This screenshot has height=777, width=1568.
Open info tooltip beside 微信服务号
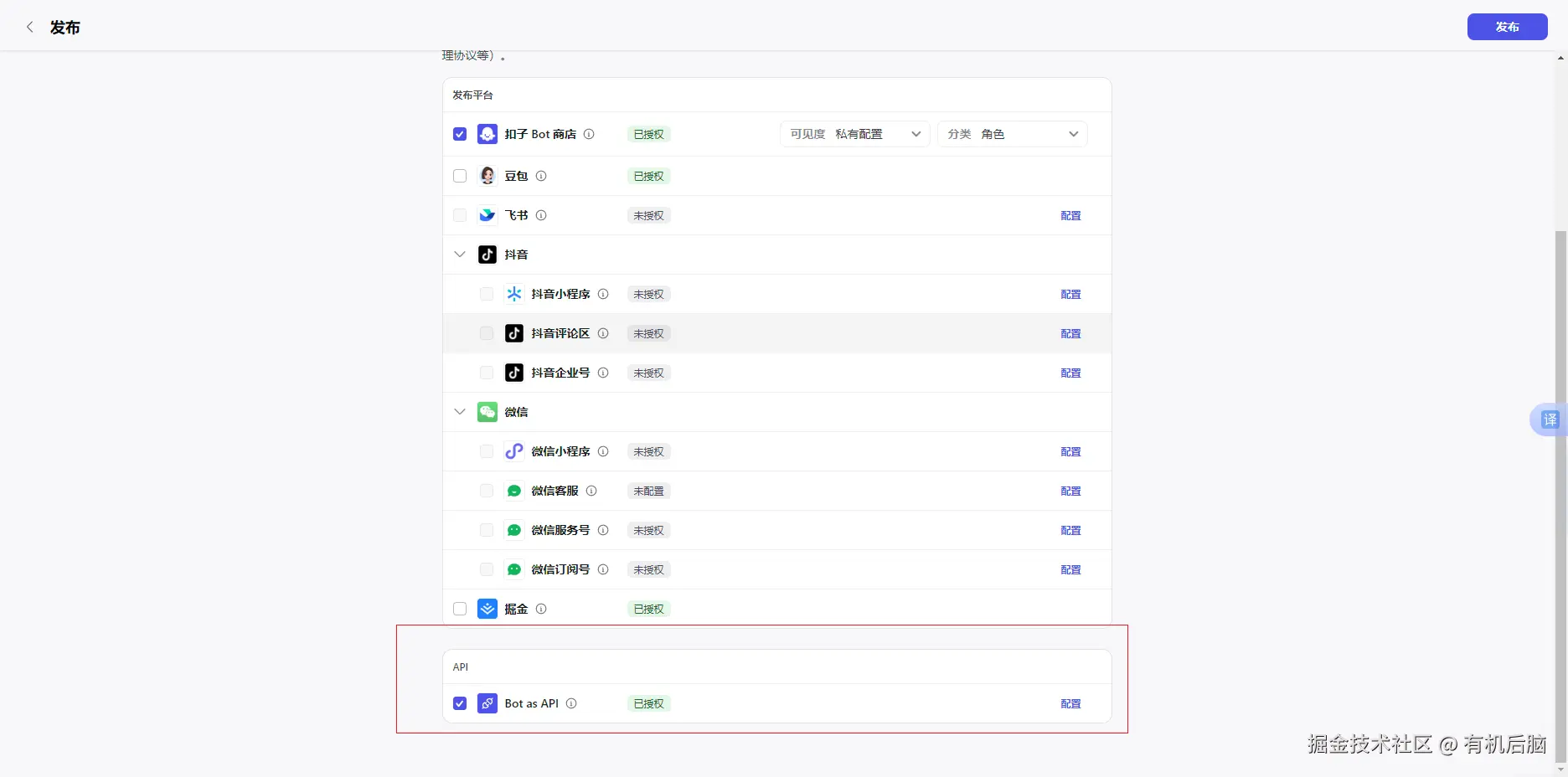603,530
